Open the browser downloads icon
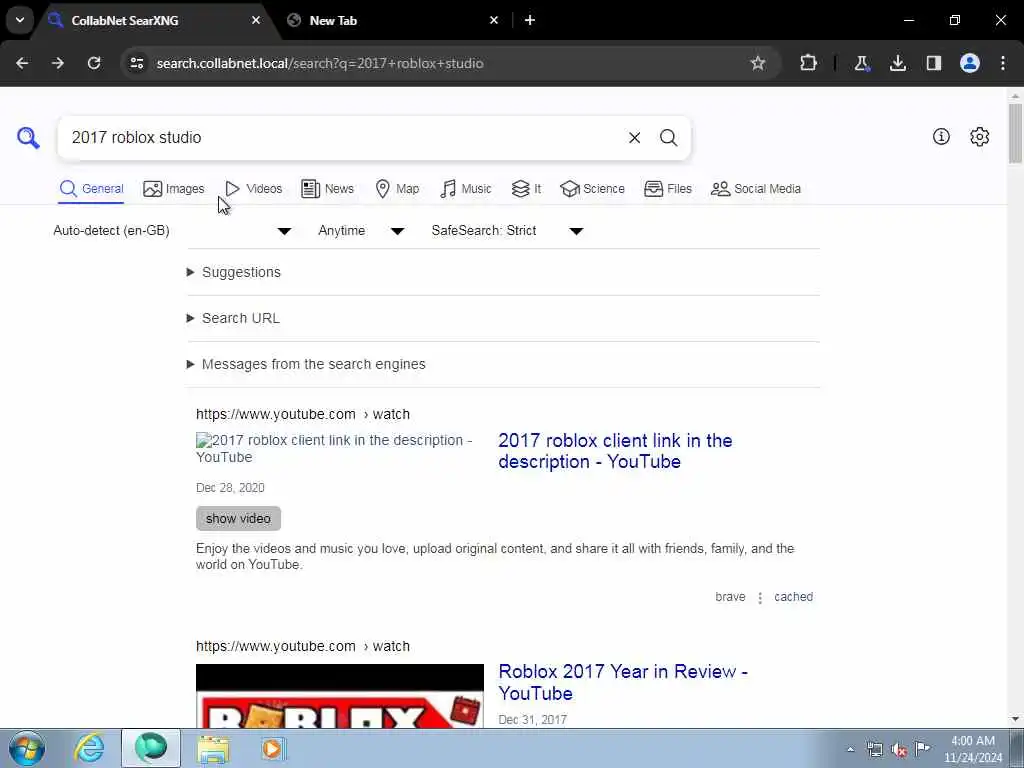The image size is (1024, 768). [x=898, y=63]
